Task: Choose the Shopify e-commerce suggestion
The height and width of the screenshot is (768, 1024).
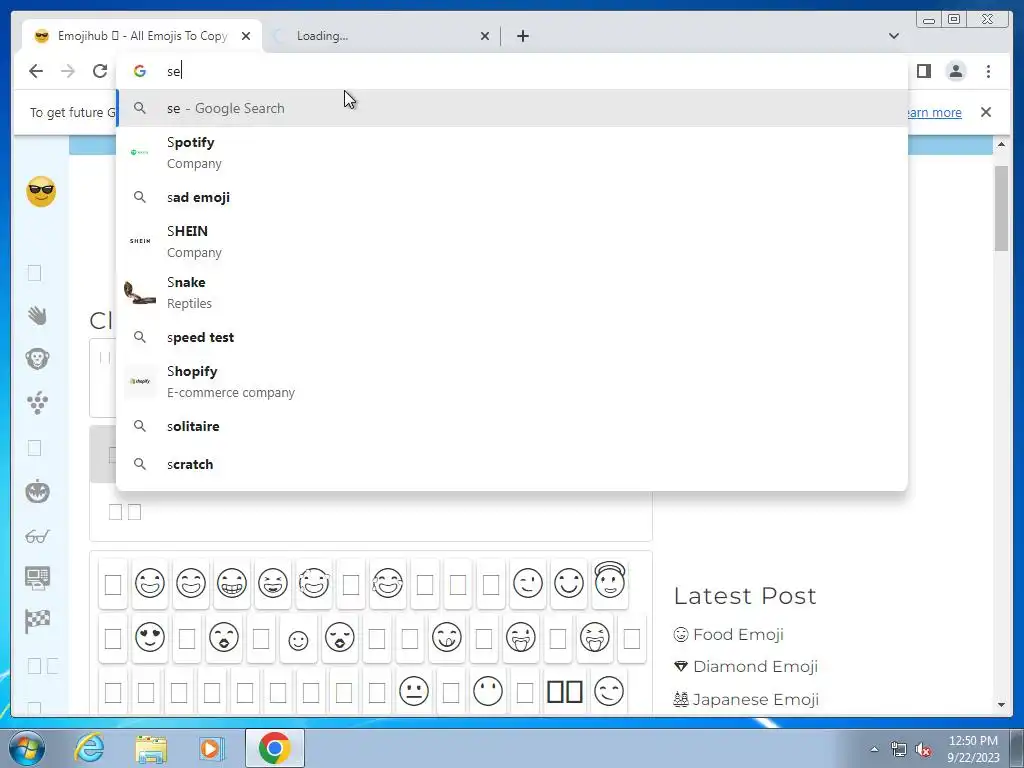Action: pyautogui.click(x=512, y=381)
